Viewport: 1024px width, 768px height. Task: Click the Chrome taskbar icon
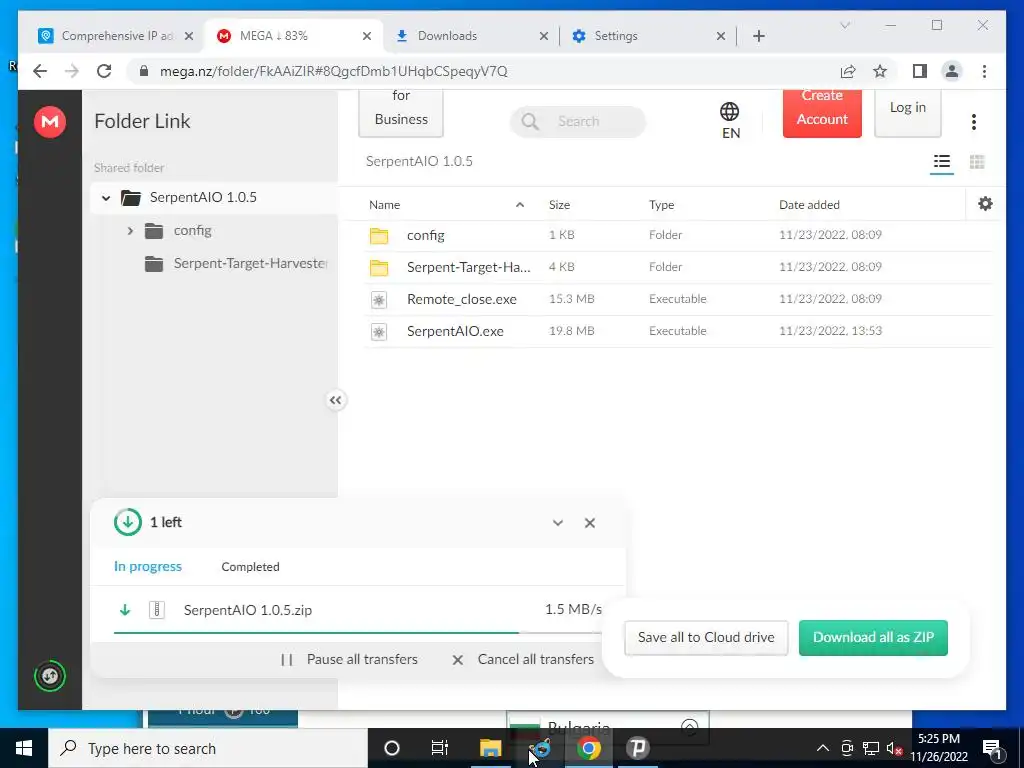pos(588,748)
